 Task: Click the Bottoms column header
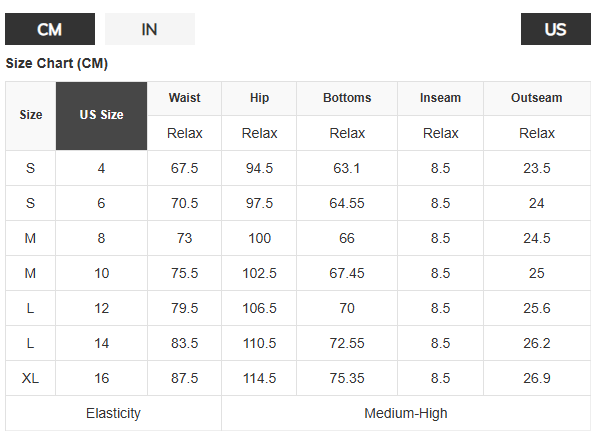tap(347, 98)
